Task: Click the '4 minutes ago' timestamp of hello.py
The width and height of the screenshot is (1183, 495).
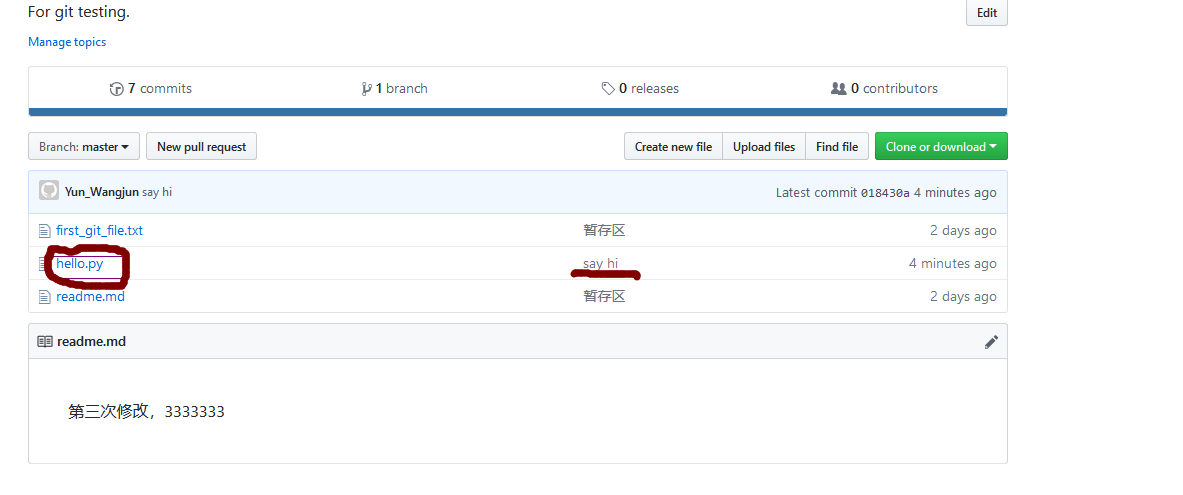Action: tap(952, 263)
